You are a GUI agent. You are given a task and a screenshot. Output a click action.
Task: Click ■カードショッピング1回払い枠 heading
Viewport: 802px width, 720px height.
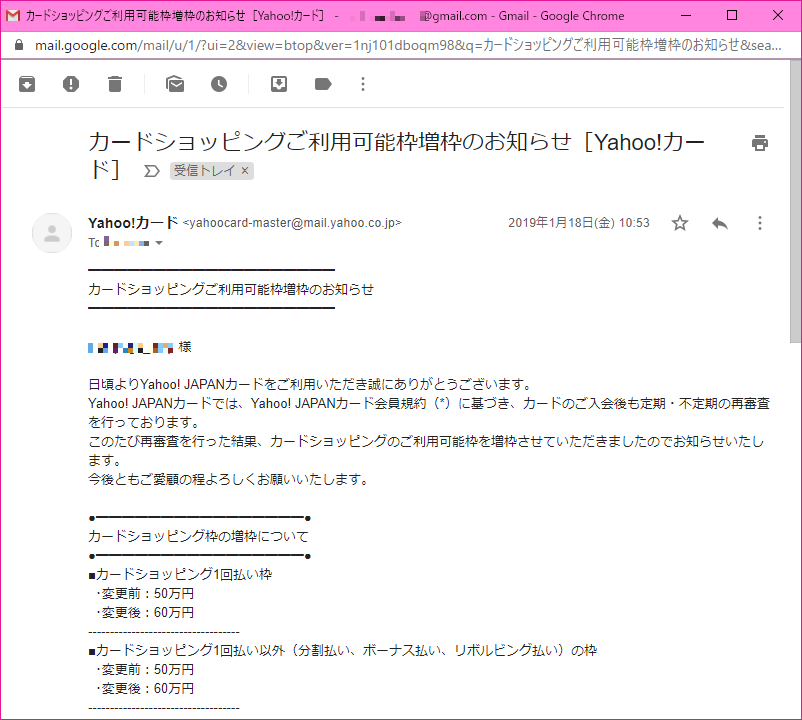tap(180, 575)
